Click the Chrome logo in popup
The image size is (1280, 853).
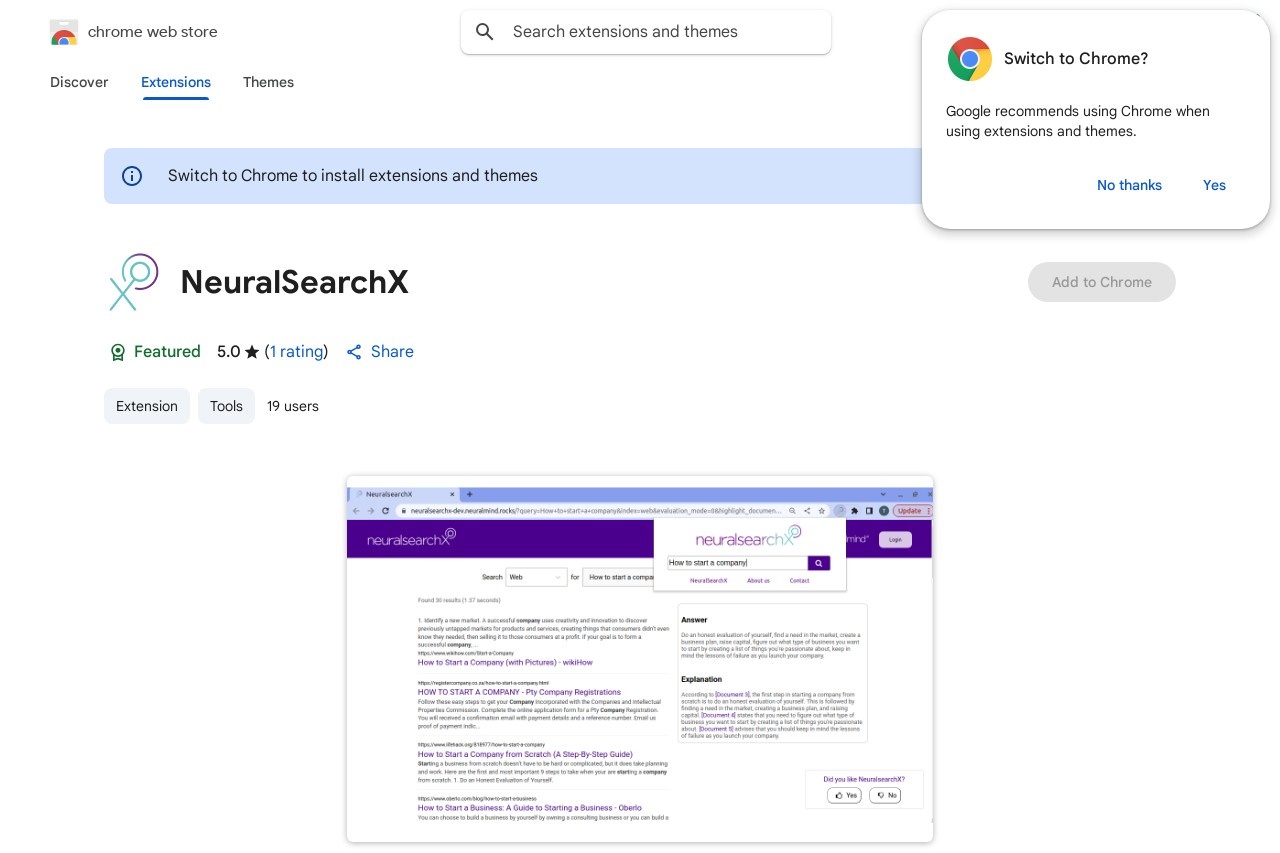[969, 59]
